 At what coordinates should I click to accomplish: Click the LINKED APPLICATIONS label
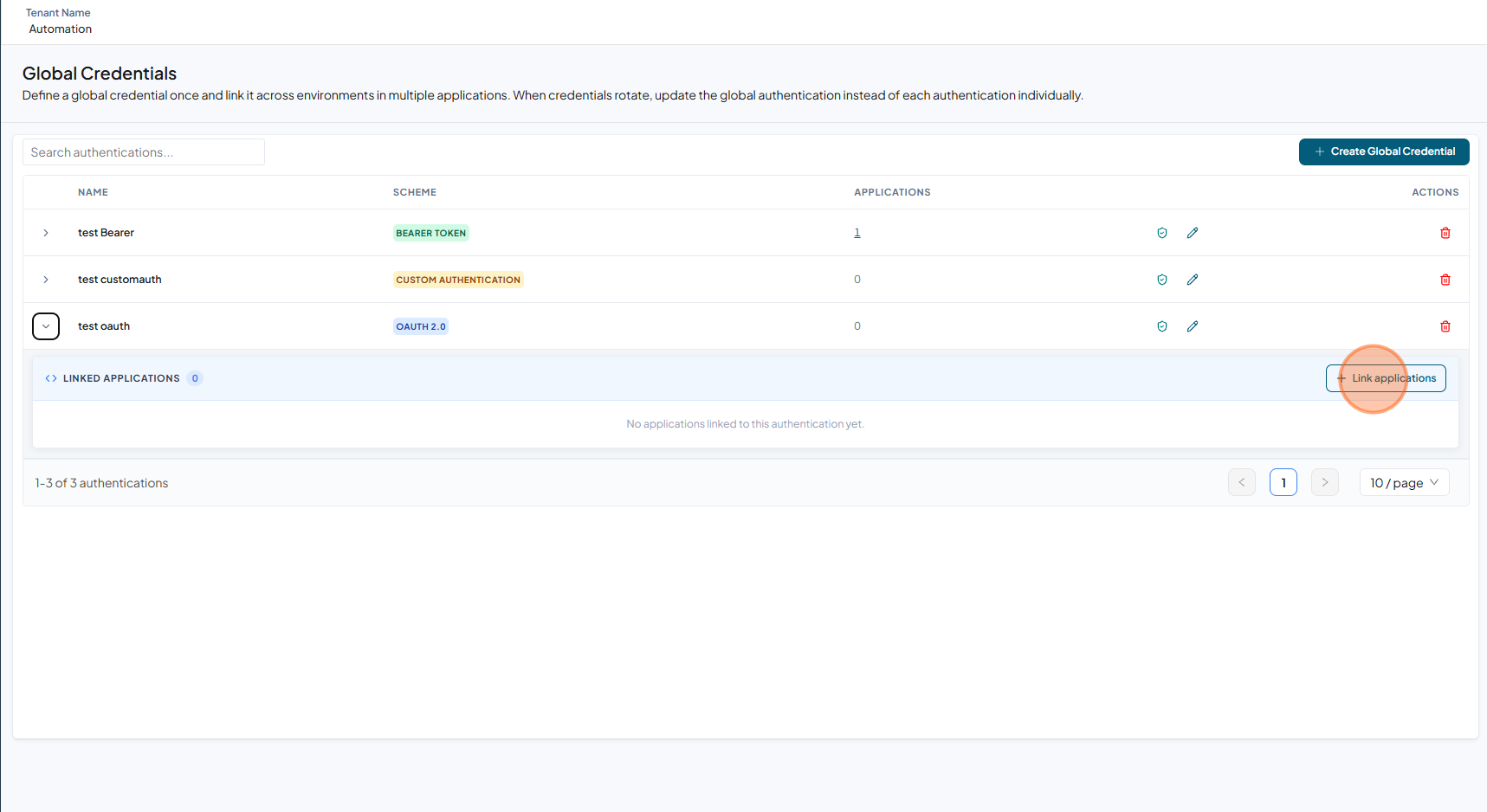coord(121,378)
